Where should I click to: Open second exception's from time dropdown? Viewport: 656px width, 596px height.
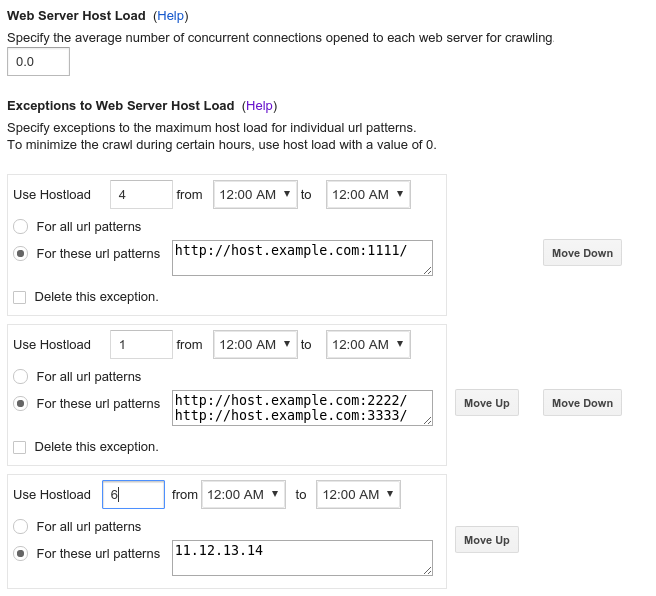(255, 345)
